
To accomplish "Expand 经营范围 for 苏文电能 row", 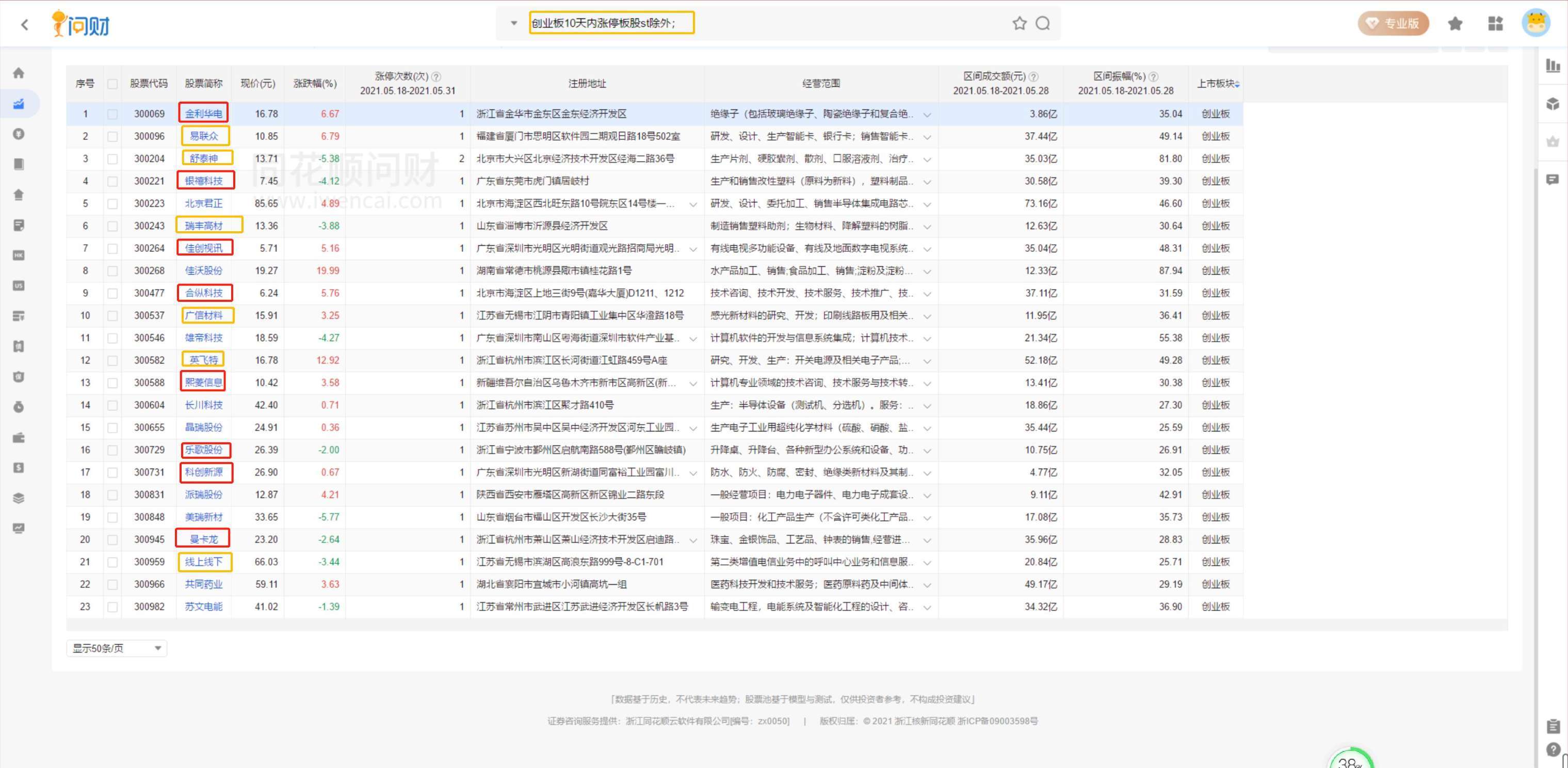I will pos(927,607).
